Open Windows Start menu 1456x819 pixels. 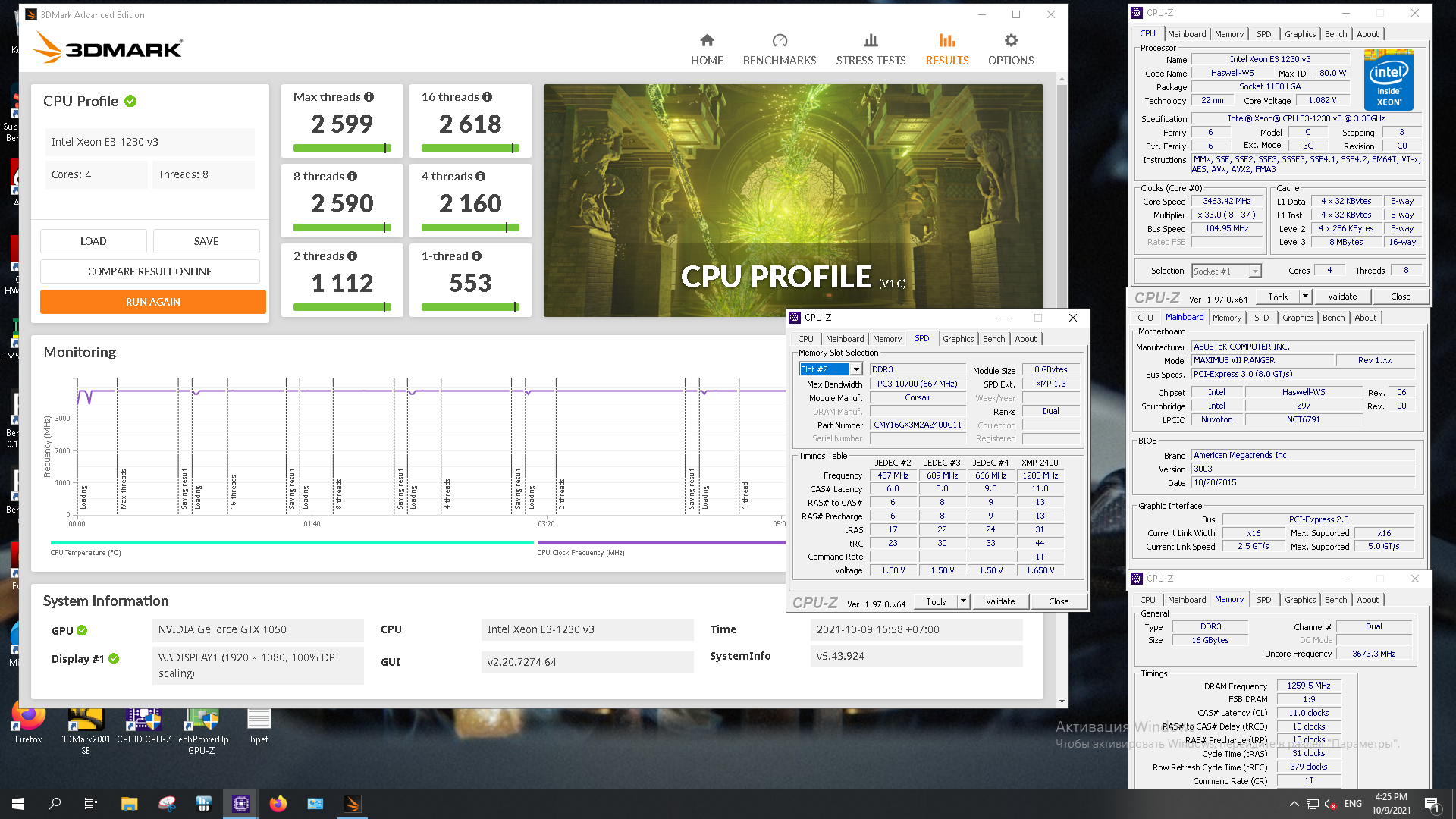(x=18, y=804)
